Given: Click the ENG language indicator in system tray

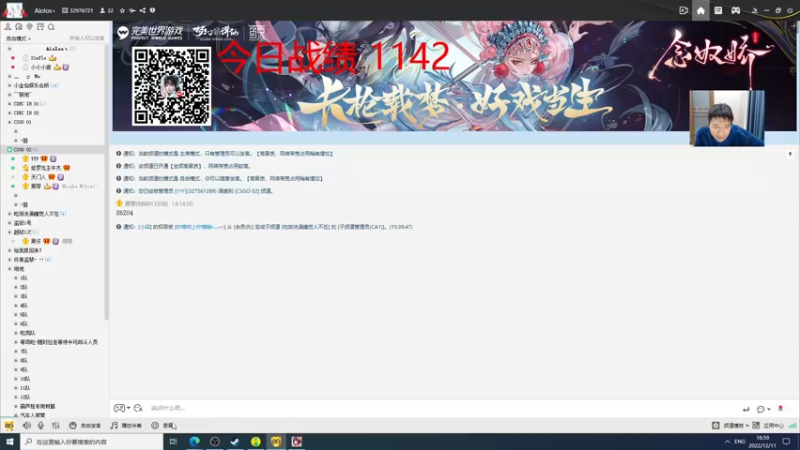Looking at the screenshot, I should pos(740,441).
